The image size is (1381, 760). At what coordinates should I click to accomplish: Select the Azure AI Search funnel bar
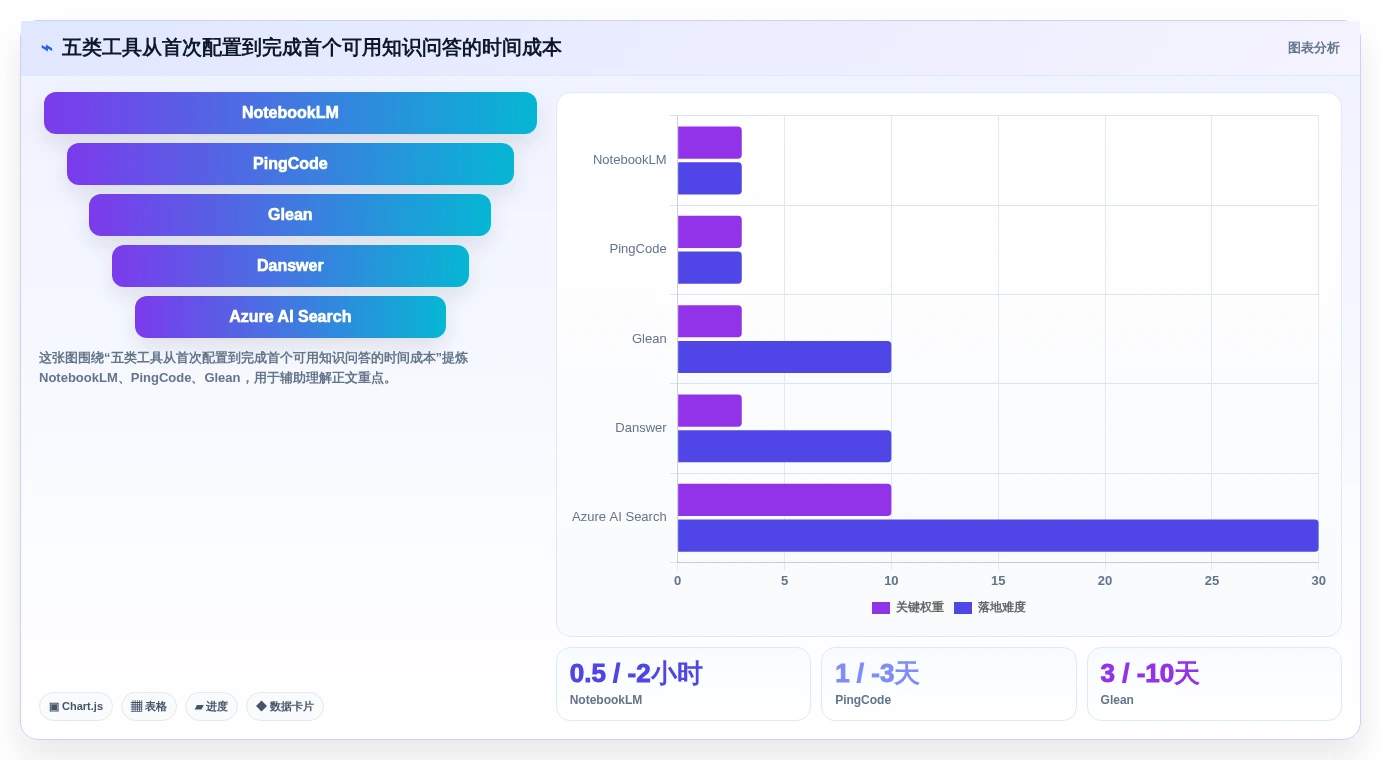pos(290,317)
